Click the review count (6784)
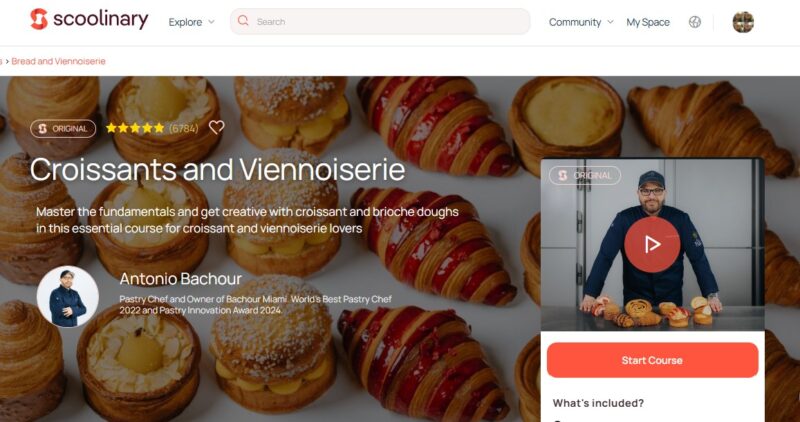 pos(184,129)
